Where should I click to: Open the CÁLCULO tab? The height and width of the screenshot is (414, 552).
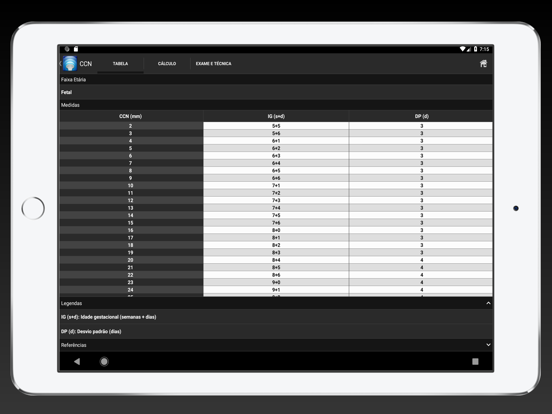[167, 64]
